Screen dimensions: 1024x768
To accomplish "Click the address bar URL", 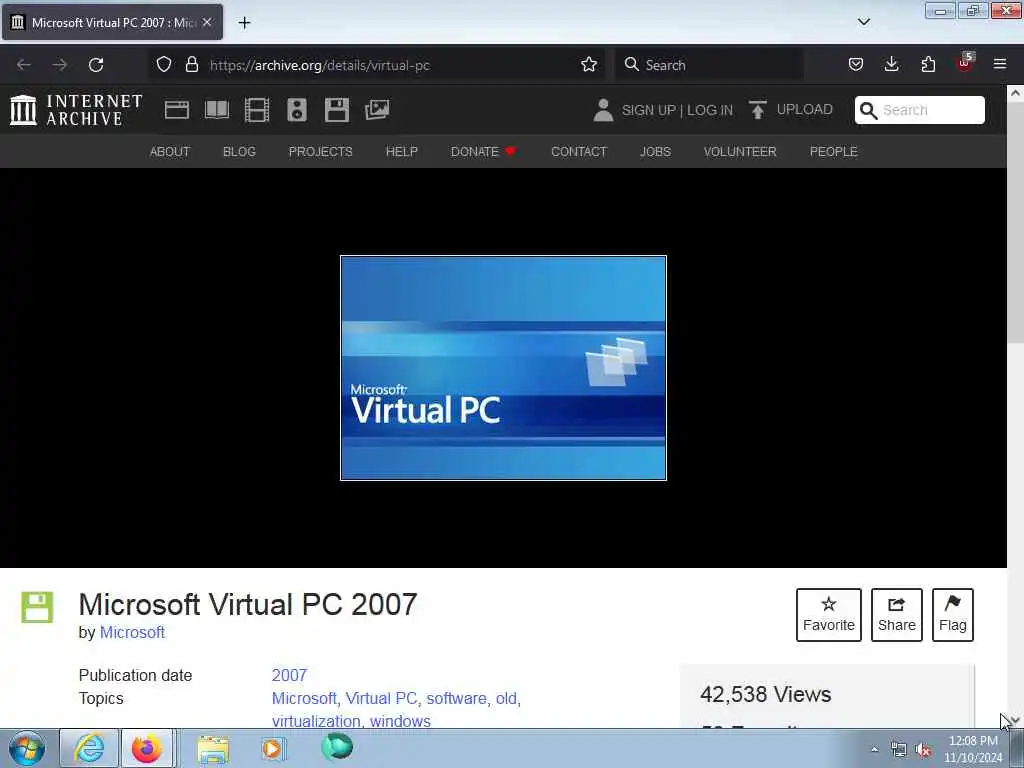I will pyautogui.click(x=320, y=65).
